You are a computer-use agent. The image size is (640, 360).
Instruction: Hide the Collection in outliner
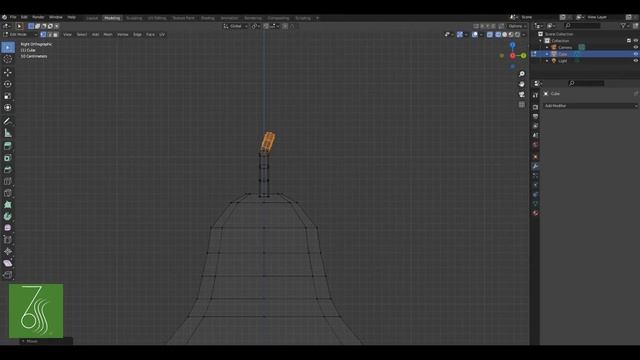636,41
